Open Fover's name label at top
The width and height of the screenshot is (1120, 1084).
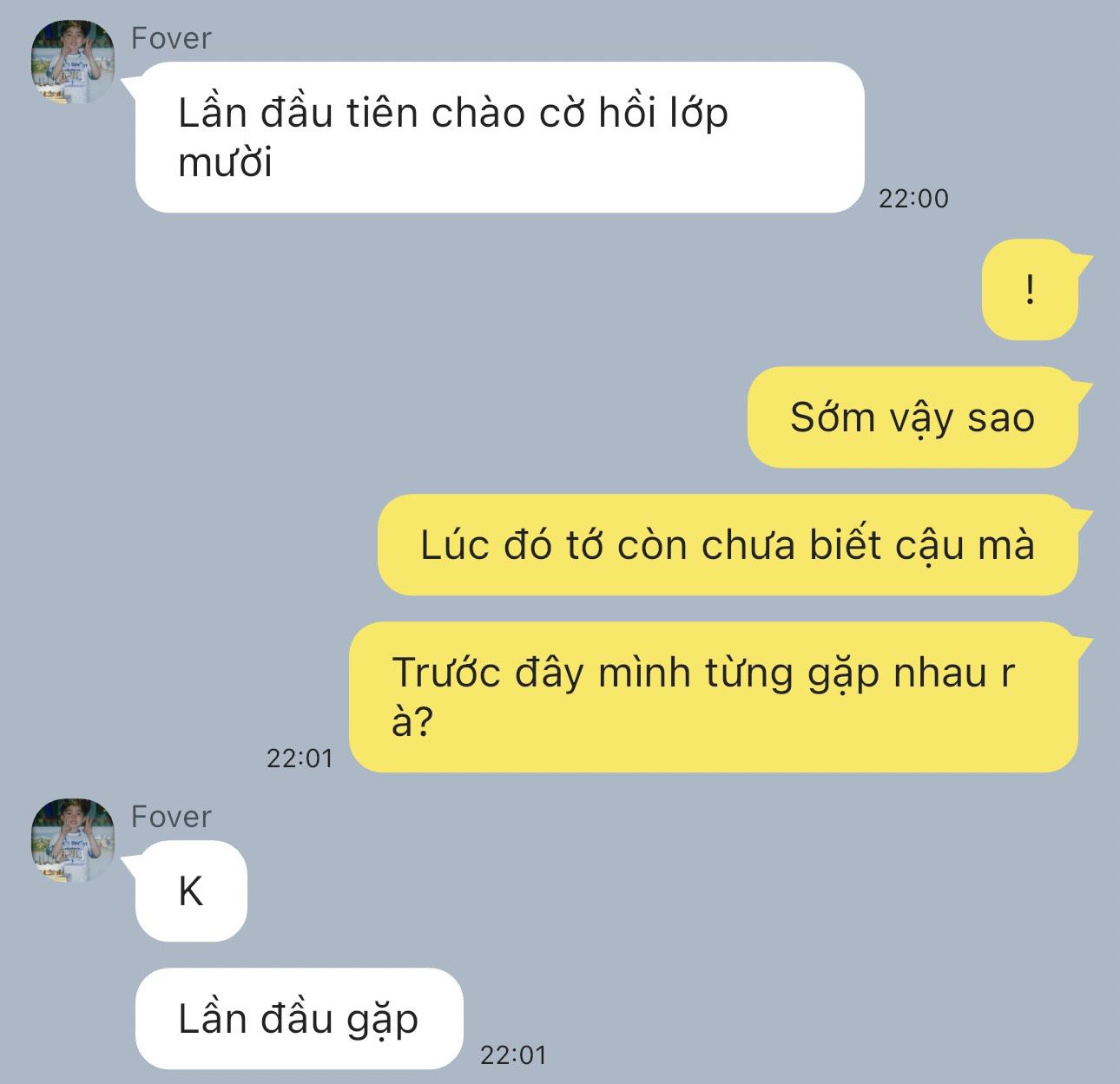pos(171,38)
